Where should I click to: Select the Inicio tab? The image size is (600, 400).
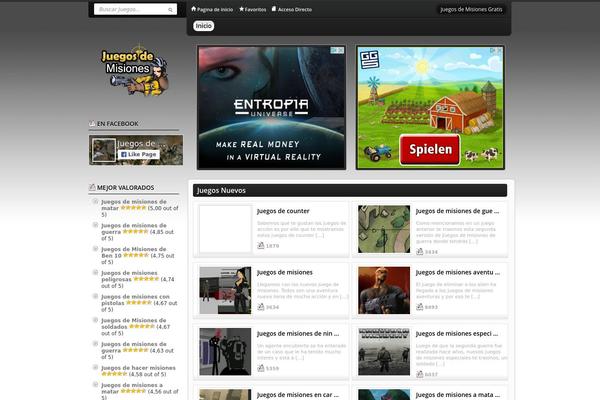pyautogui.click(x=204, y=26)
